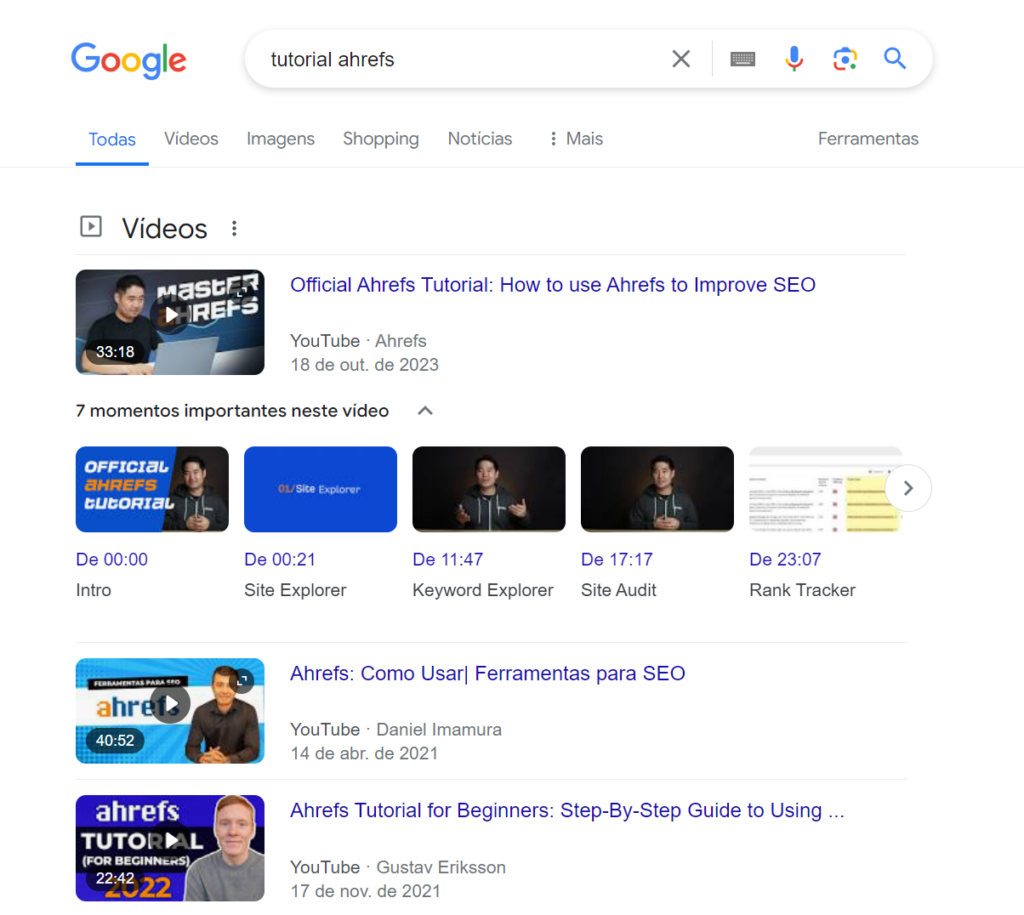The height and width of the screenshot is (915, 1024).
Task: Open the Intro moment thumbnail
Action: click(x=152, y=489)
